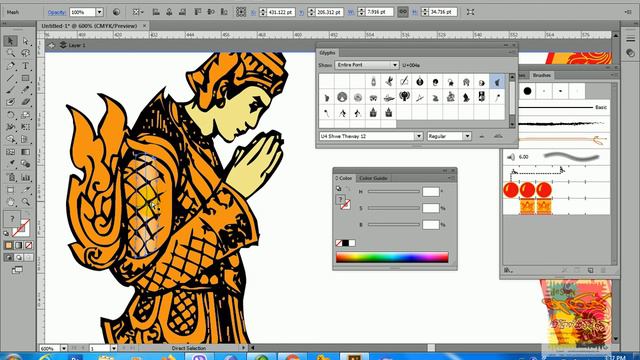Open the font family dropdown in Glyphs

(x=419, y=136)
